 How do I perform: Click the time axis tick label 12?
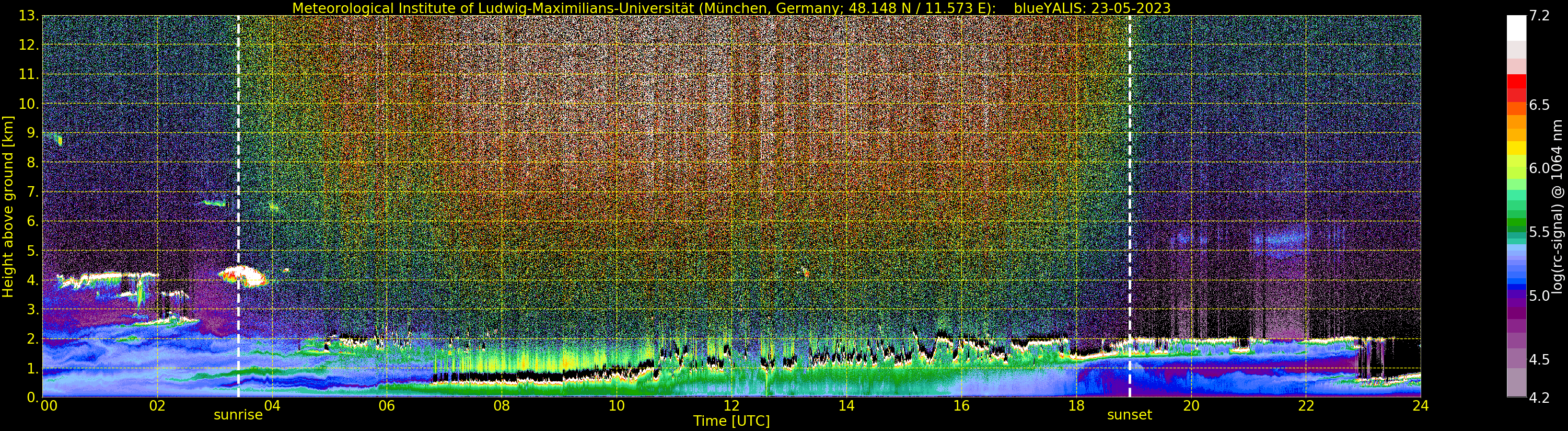point(731,406)
